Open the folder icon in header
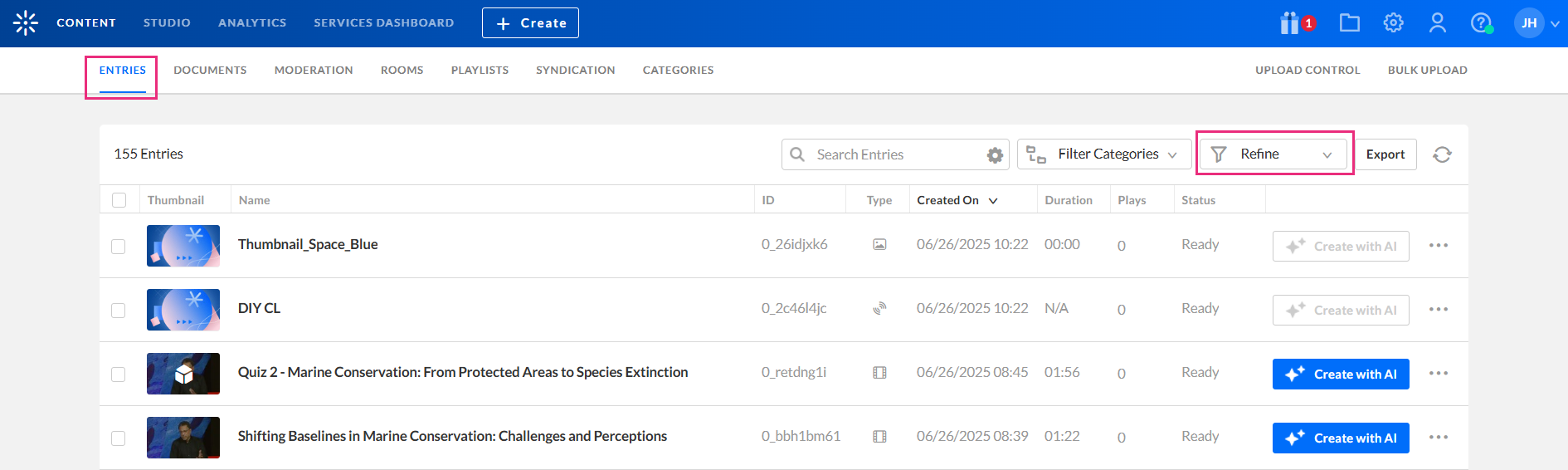 (1350, 23)
